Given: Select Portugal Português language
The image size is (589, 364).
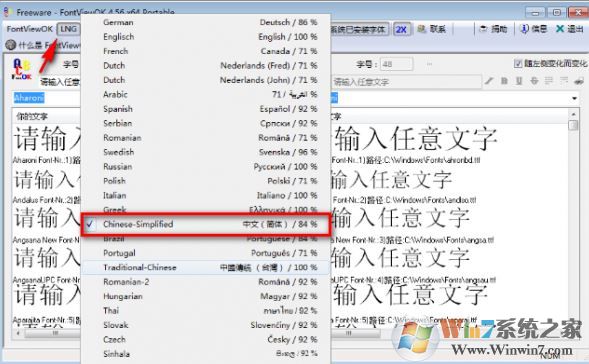Looking at the screenshot, I should [206, 253].
